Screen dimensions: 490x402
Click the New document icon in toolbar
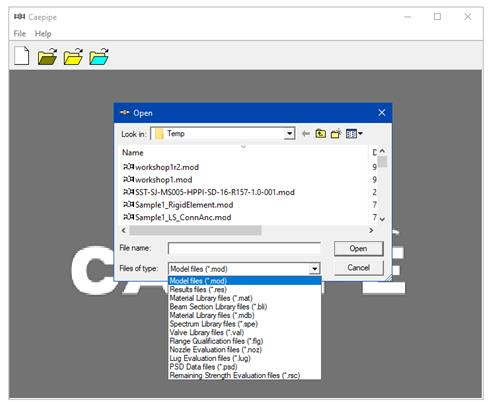(x=22, y=56)
